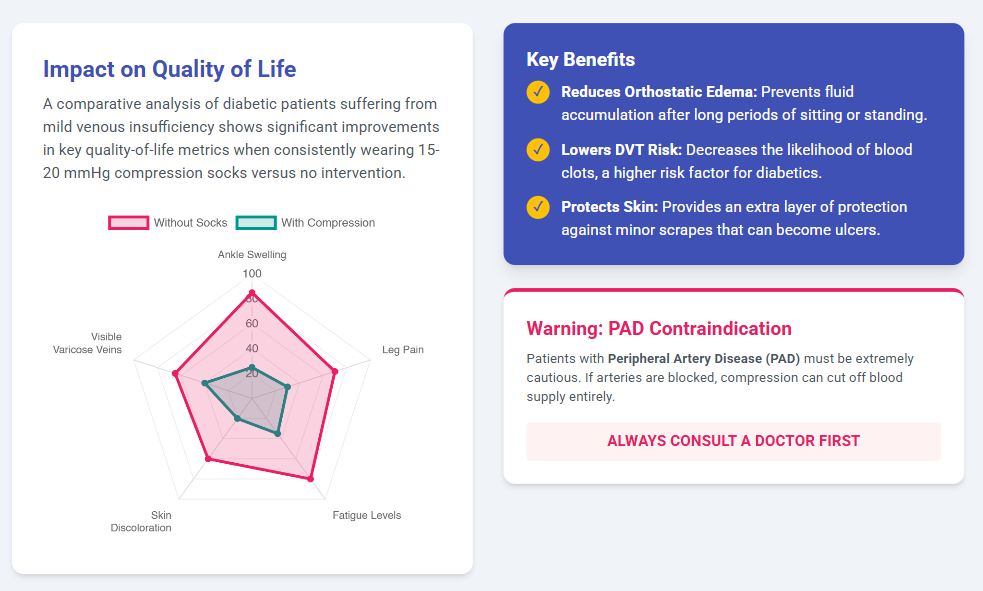Click the teal Visible Varicose Veins data point

(x=204, y=383)
